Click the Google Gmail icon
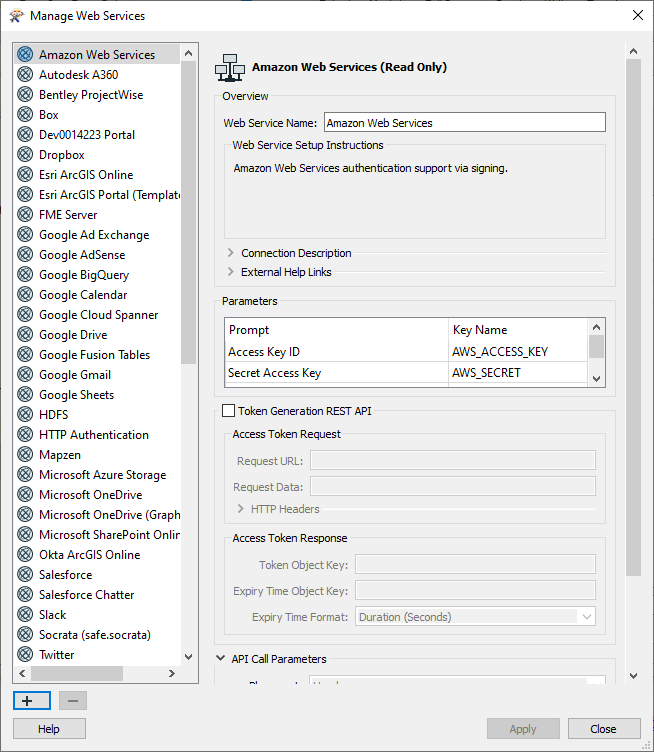 pos(25,375)
